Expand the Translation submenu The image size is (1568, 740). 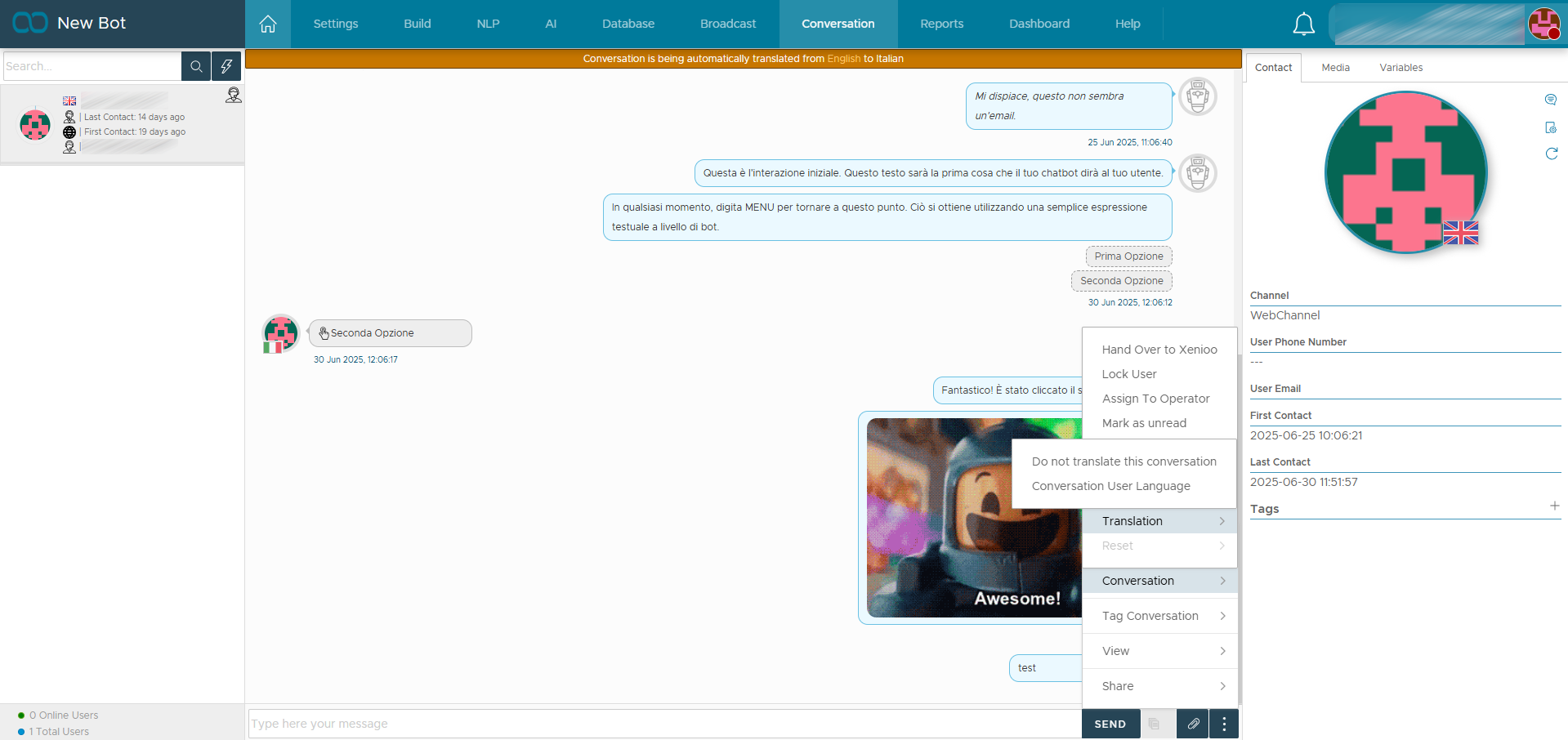[x=1159, y=521]
